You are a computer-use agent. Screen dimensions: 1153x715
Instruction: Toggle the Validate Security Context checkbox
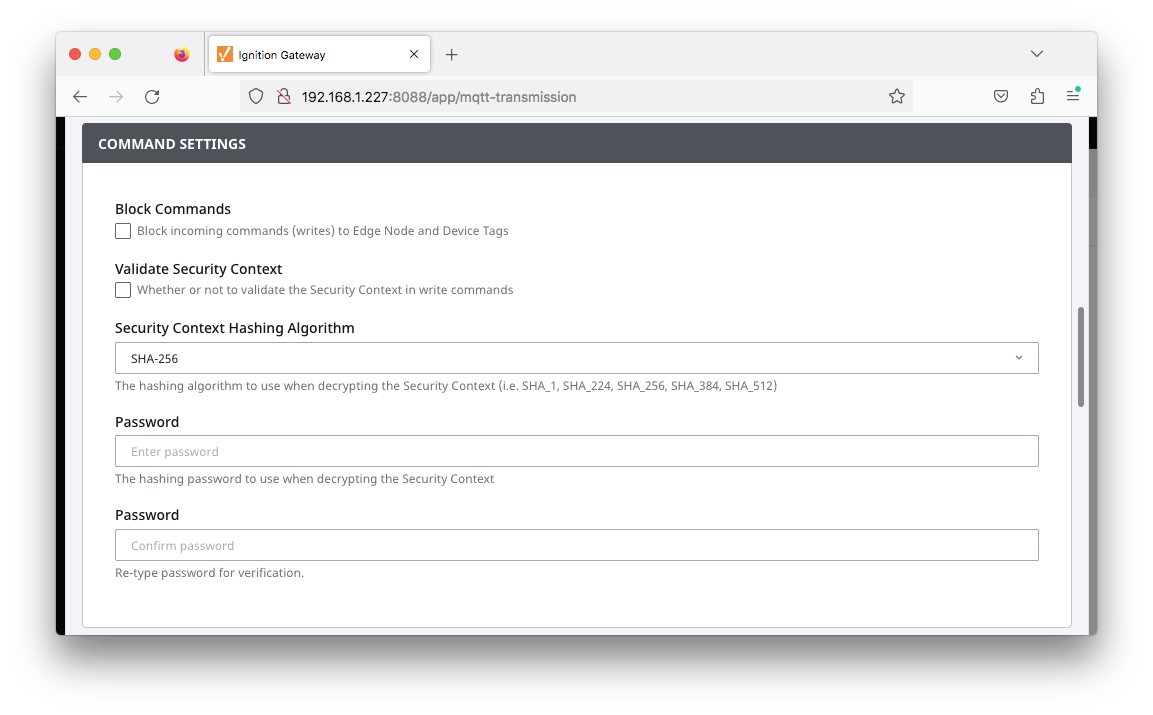point(123,290)
